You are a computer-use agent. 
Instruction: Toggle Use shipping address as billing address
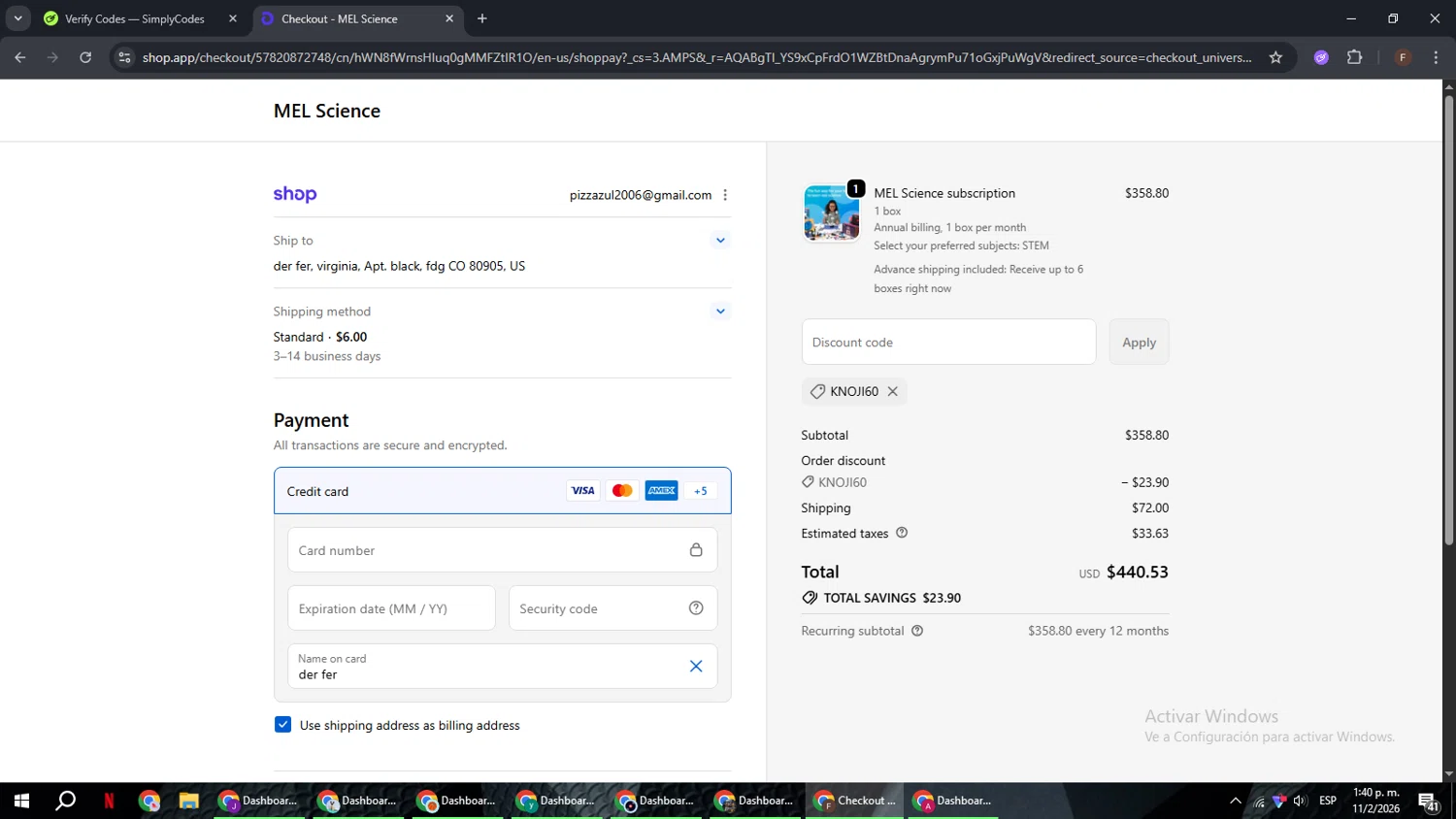click(x=282, y=725)
